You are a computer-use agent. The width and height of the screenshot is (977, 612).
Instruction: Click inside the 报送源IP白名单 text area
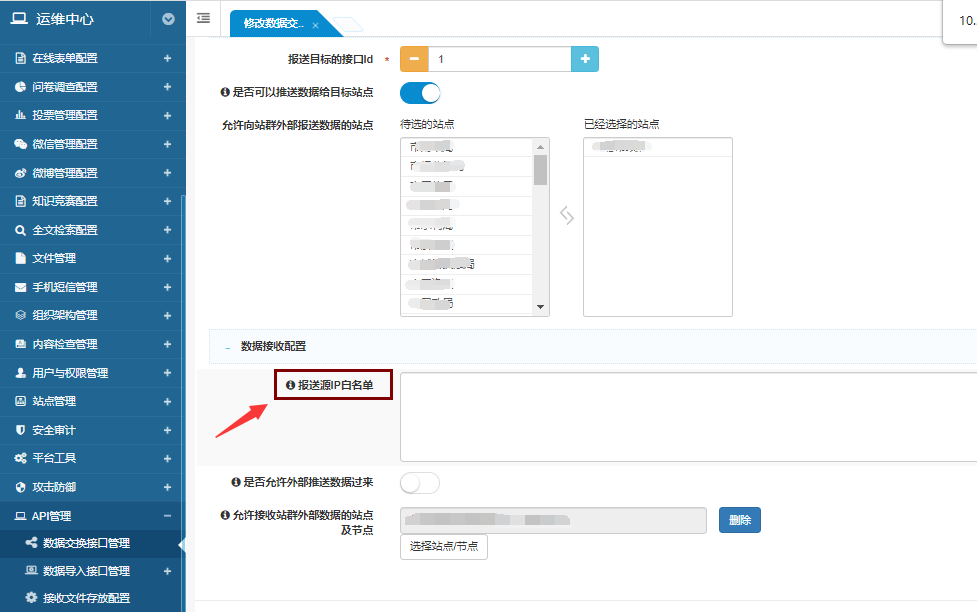tap(688, 416)
